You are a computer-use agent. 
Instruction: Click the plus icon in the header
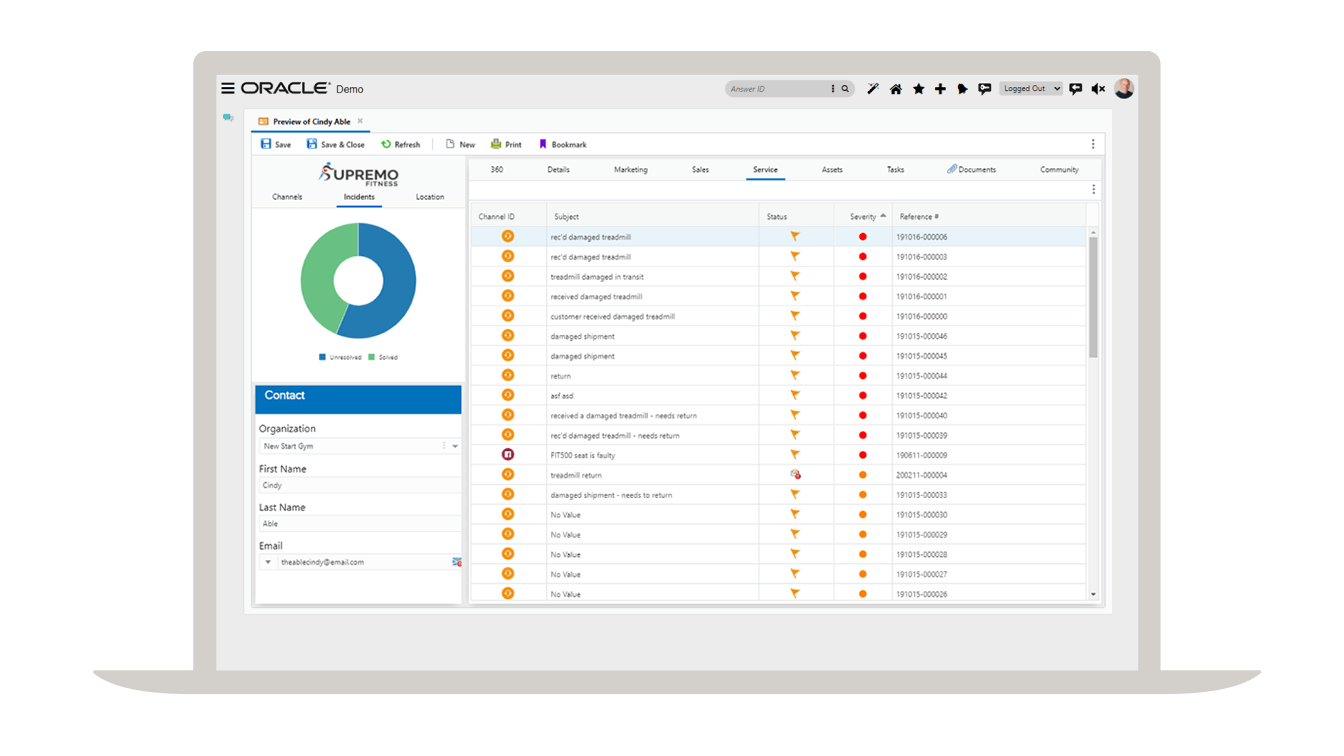click(940, 89)
